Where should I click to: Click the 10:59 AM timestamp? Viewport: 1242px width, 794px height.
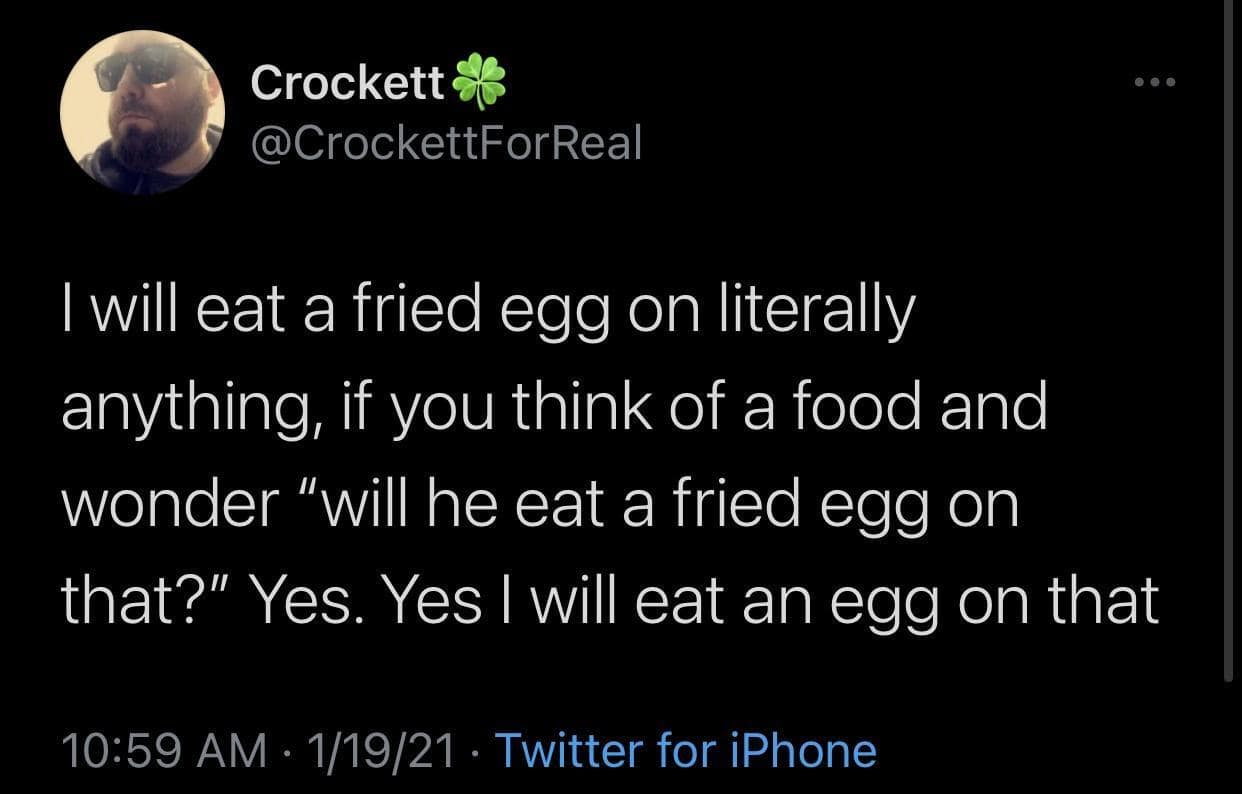pyautogui.click(x=163, y=750)
